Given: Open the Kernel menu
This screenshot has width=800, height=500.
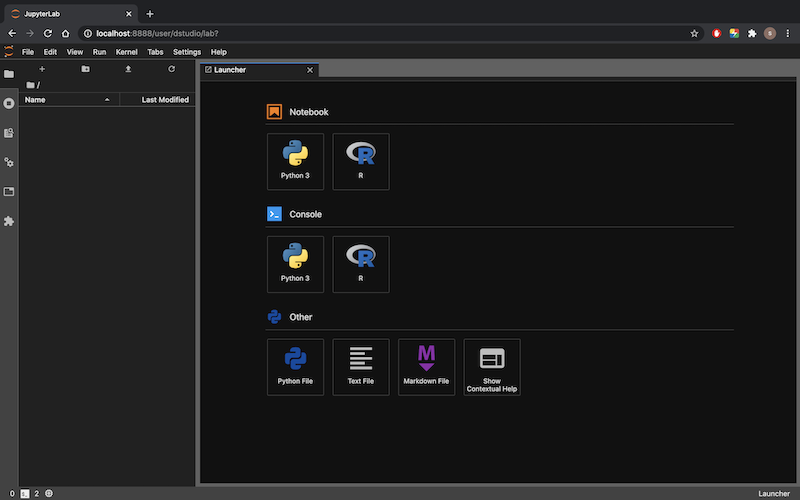Looking at the screenshot, I should click(x=127, y=52).
